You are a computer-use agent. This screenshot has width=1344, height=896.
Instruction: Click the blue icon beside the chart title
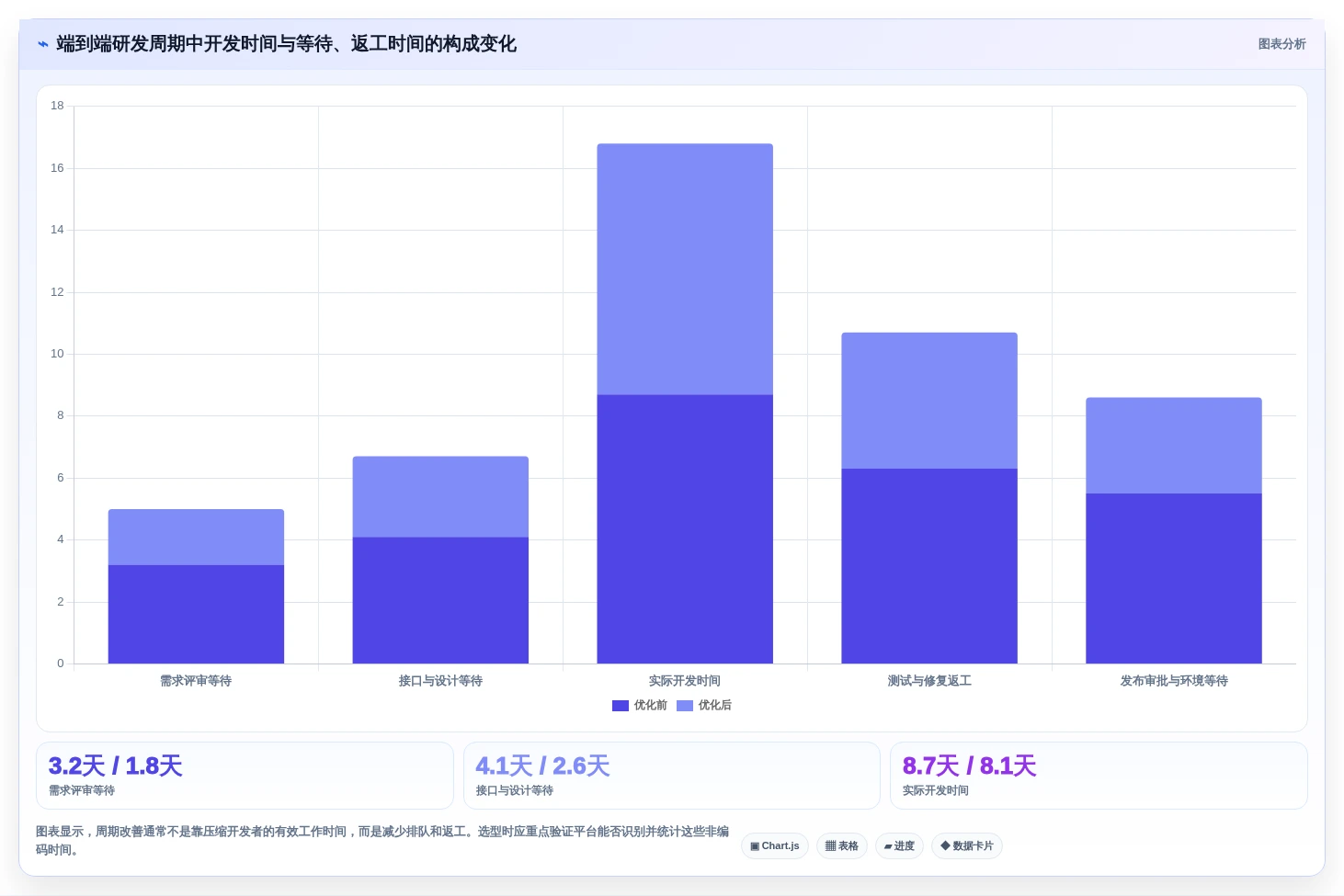pyautogui.click(x=43, y=44)
